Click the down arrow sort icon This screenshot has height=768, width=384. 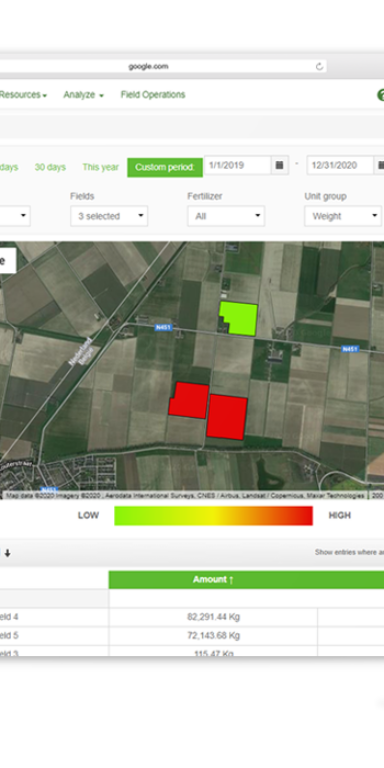click(7, 553)
